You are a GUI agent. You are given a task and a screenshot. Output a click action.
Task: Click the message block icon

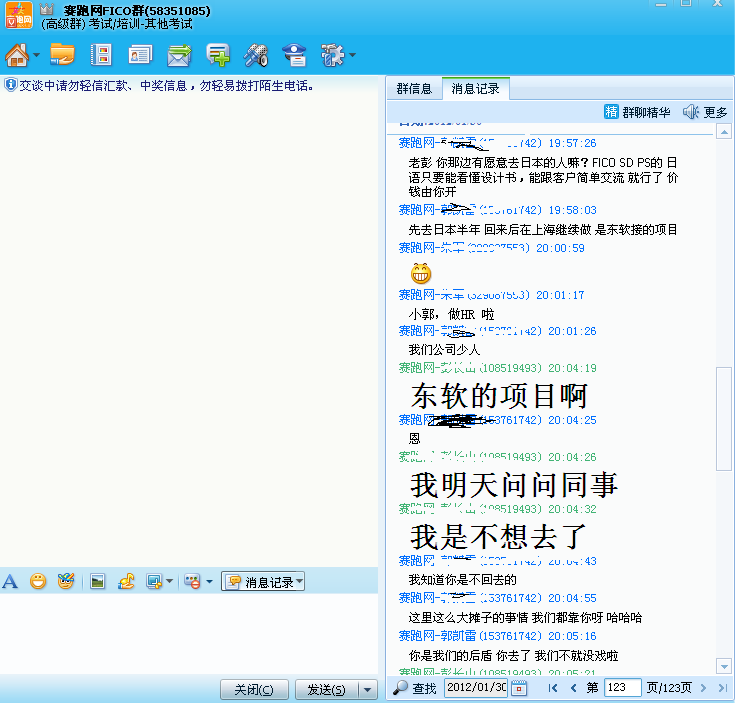pyautogui.click(x=192, y=582)
